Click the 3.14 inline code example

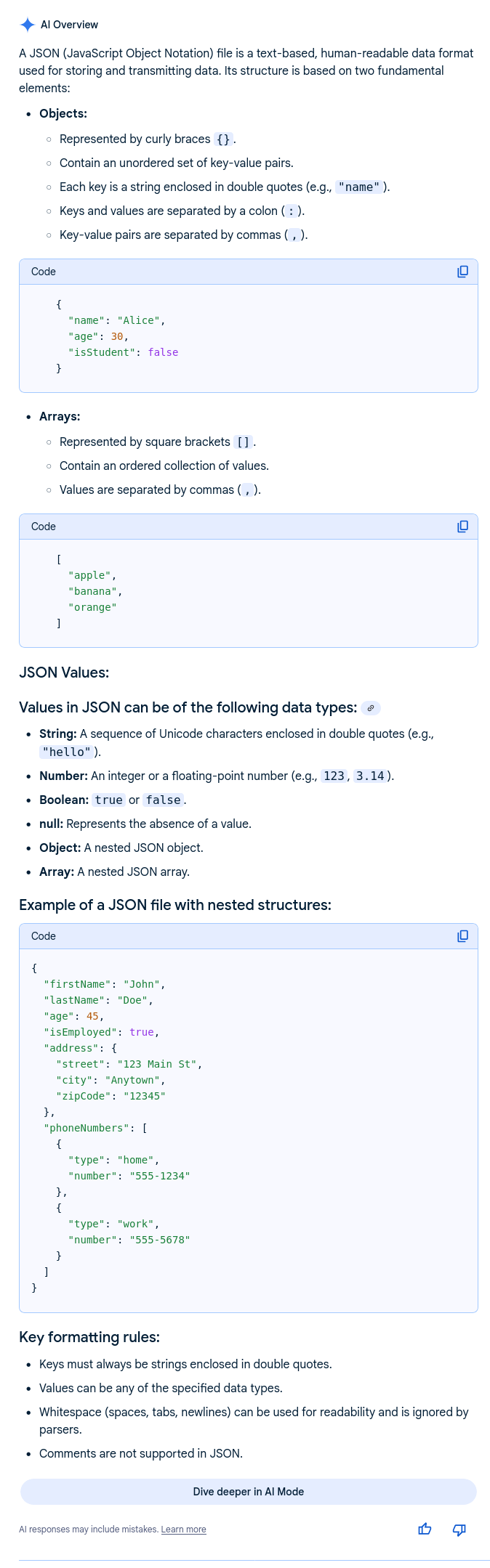point(370,776)
